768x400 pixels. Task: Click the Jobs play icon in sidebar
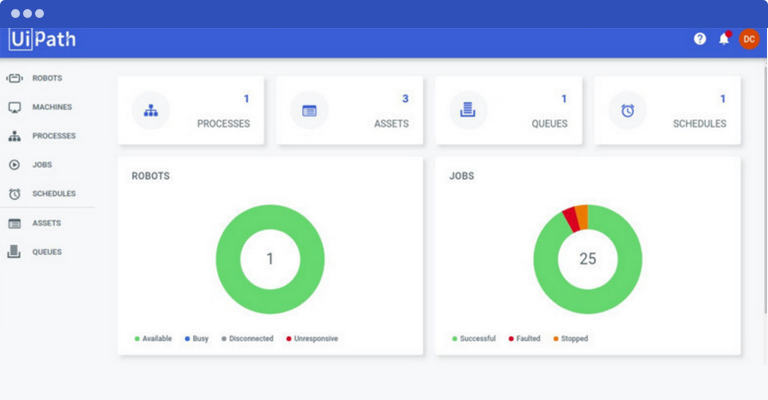pyautogui.click(x=14, y=165)
